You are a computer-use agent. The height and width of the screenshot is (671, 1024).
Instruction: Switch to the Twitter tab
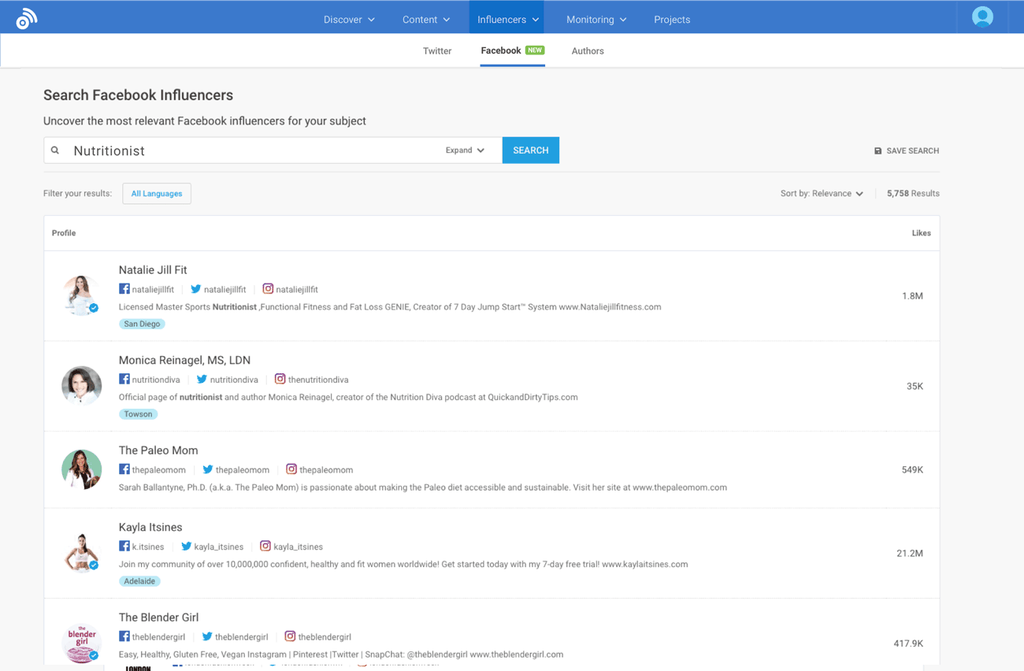pos(437,51)
